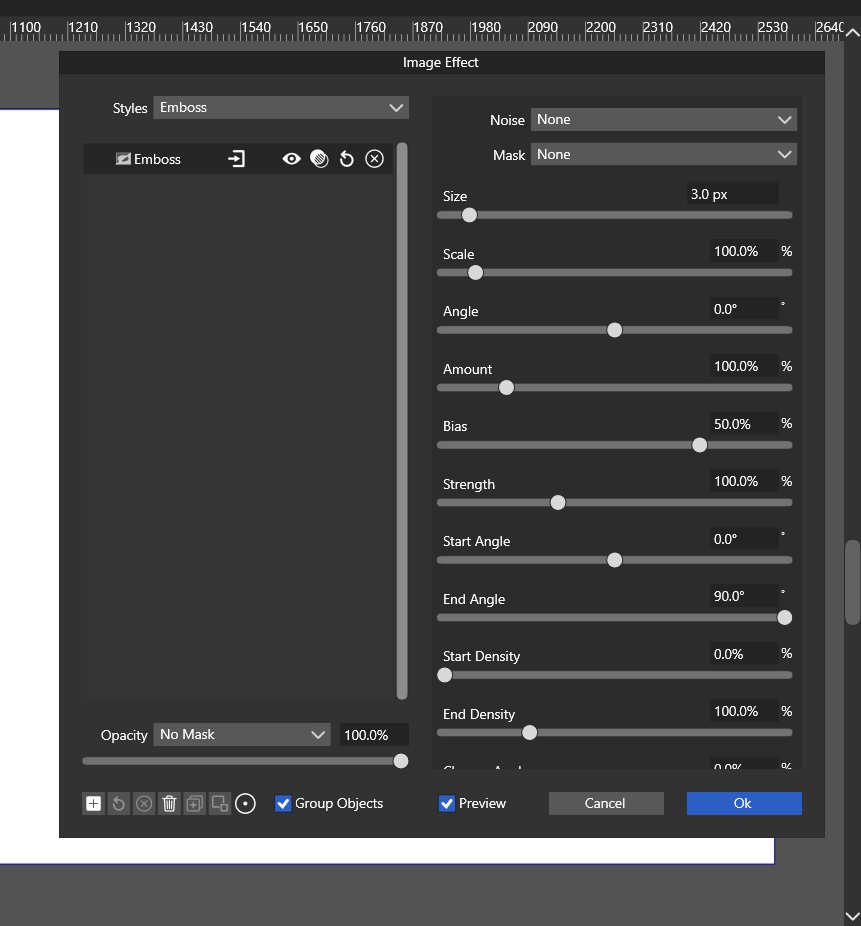Click the import arrow icon on the Emboss row

[x=236, y=159]
